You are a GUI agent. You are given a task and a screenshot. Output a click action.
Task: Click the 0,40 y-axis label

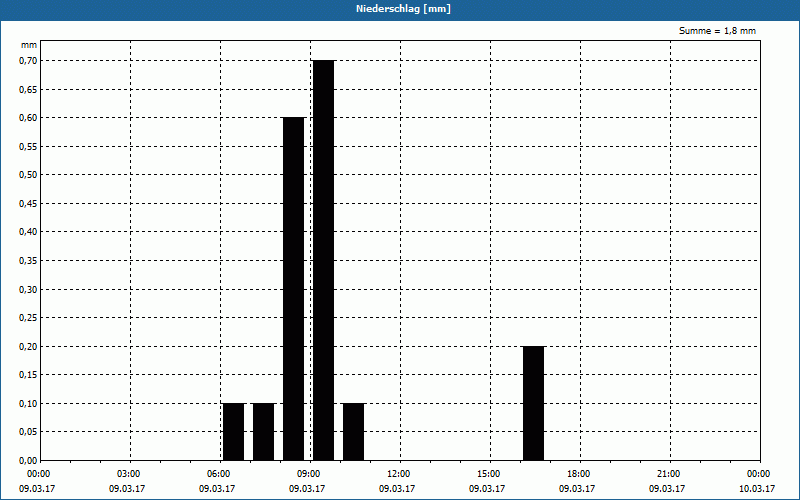[x=28, y=232]
